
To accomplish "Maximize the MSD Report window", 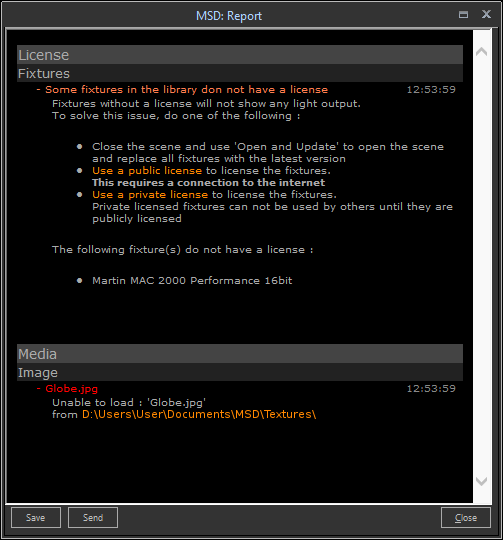I will tap(463, 14).
